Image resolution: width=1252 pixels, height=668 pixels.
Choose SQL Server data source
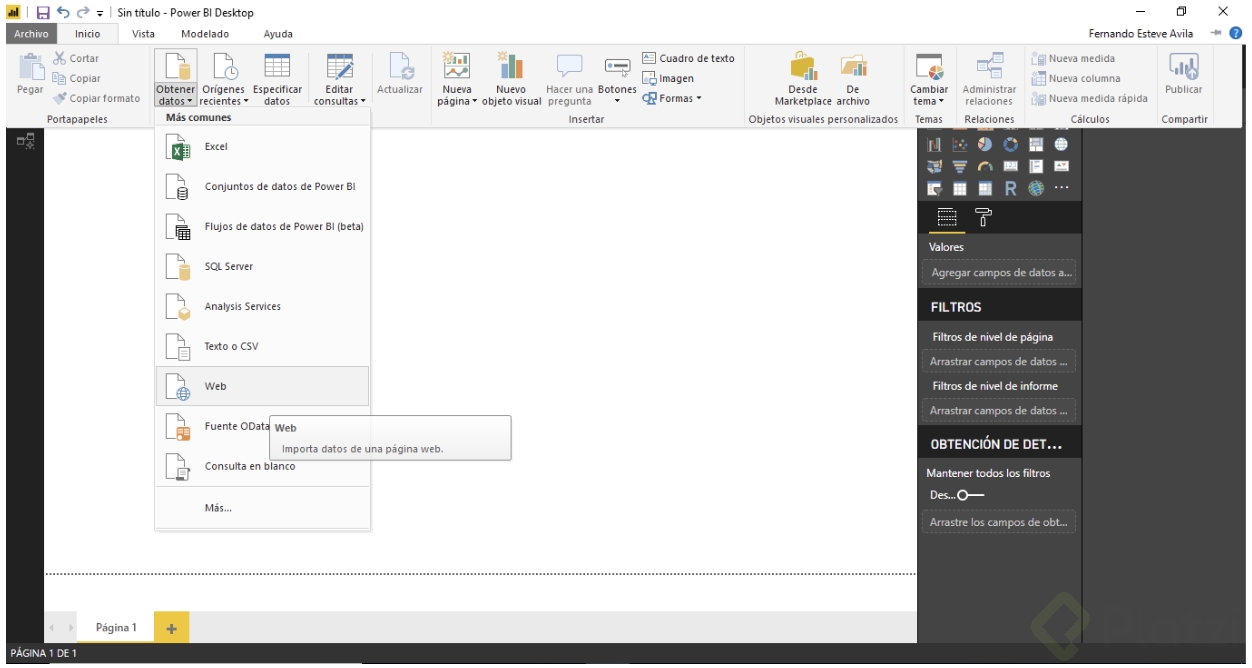coord(262,267)
